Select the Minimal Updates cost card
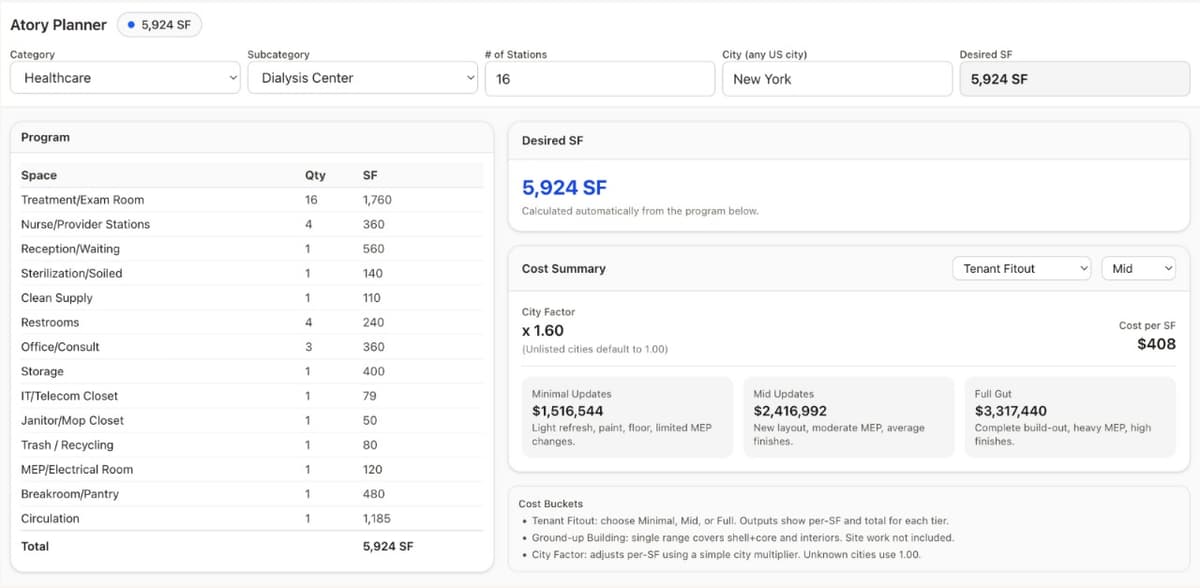1200x588 pixels. click(x=627, y=416)
